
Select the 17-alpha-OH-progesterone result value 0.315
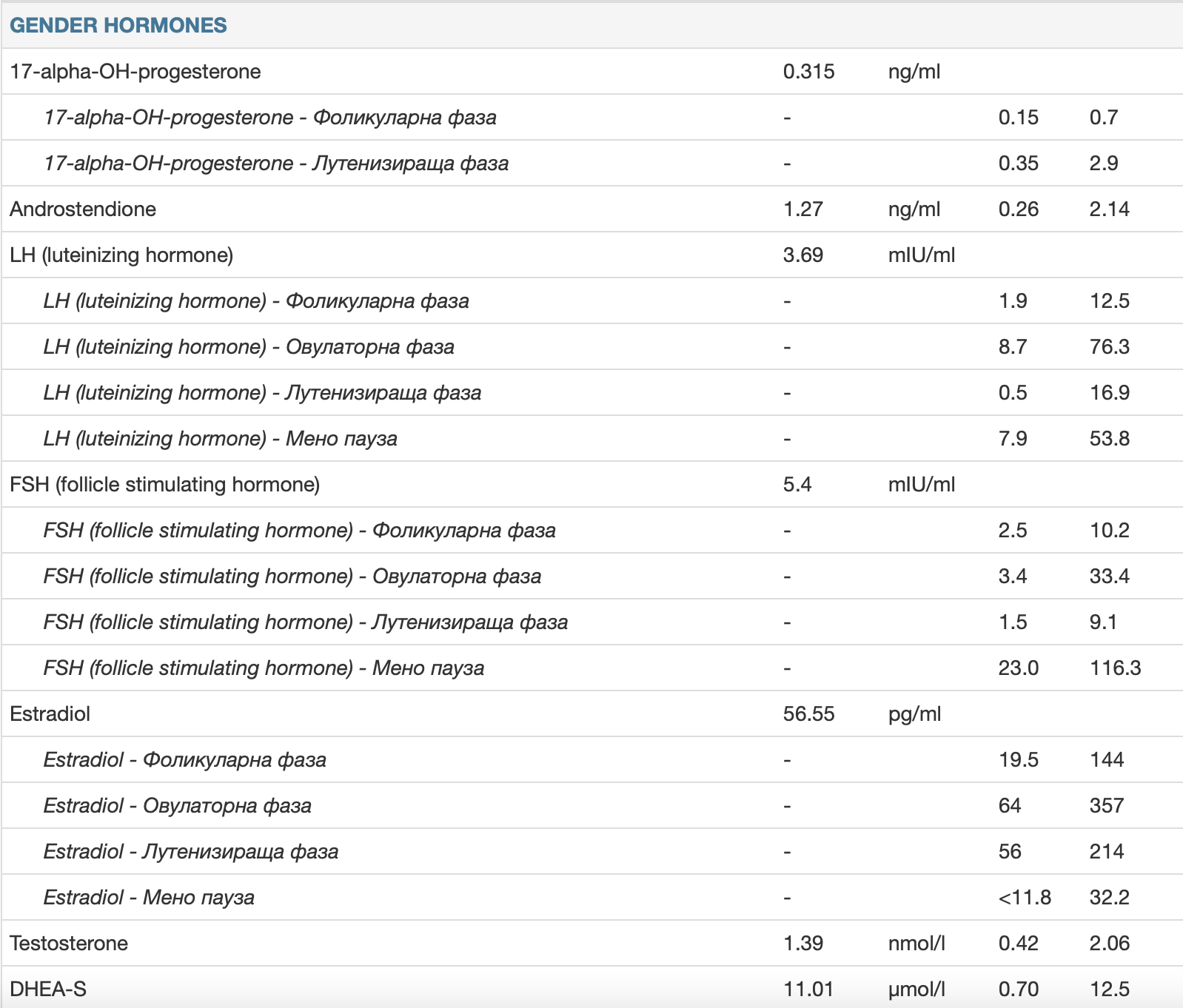(808, 72)
